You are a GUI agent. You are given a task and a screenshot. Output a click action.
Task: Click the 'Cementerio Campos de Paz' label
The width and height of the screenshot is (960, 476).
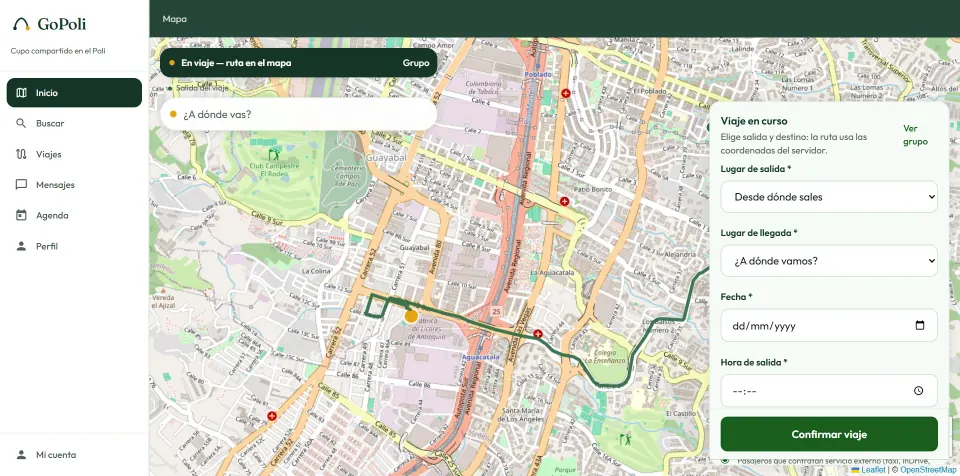pyautogui.click(x=348, y=175)
